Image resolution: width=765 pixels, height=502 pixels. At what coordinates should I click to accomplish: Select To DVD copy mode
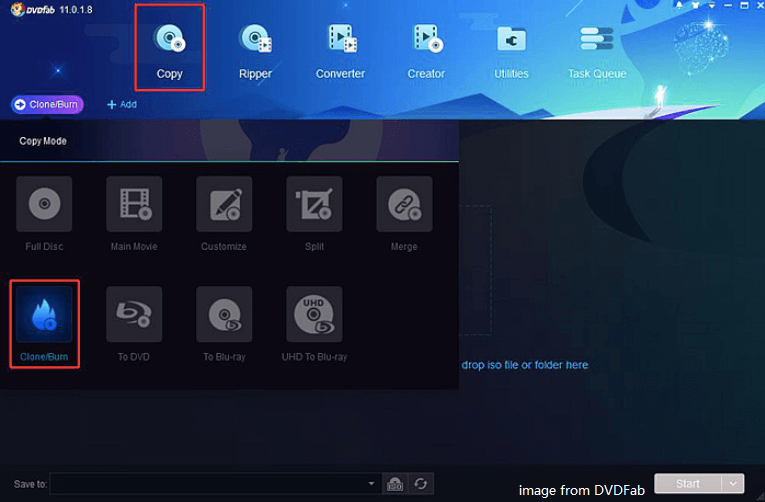click(x=134, y=324)
